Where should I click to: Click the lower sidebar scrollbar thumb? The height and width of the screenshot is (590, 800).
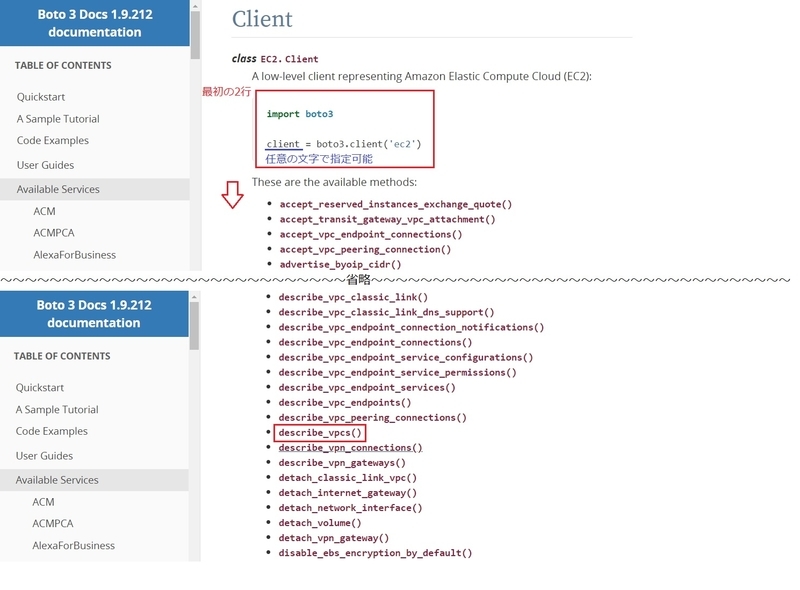[194, 326]
